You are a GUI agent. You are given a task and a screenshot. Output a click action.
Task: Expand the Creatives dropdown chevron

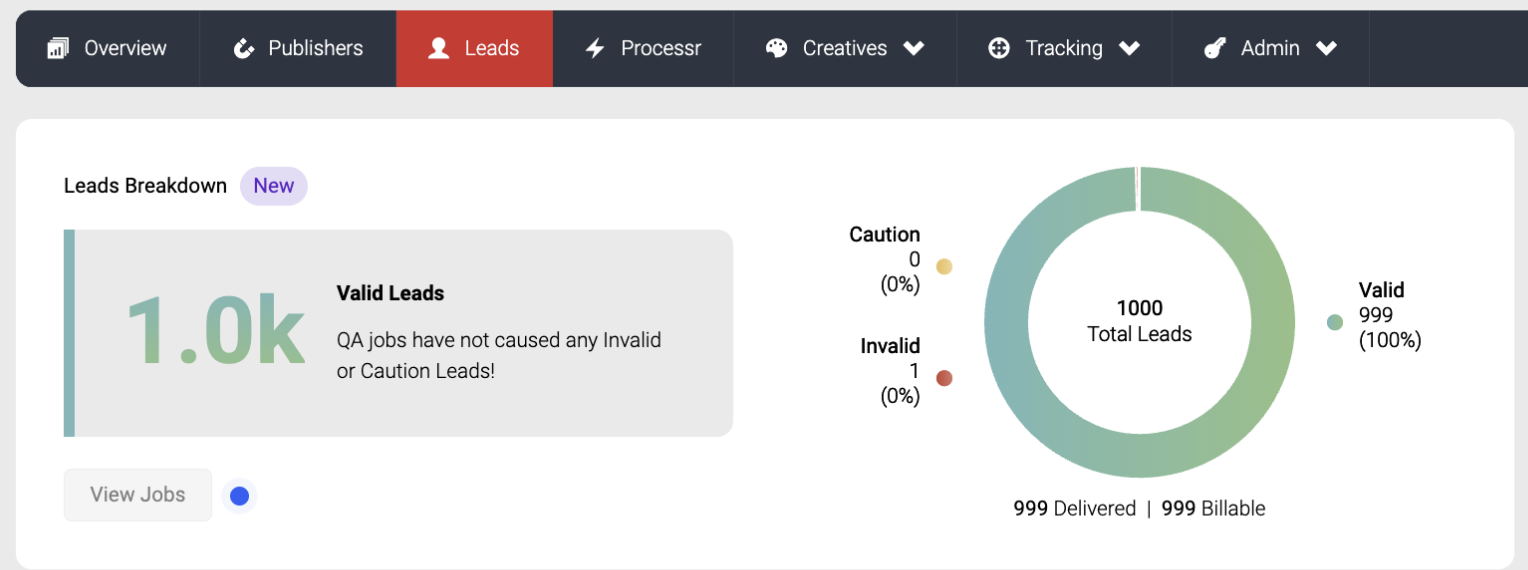(913, 48)
